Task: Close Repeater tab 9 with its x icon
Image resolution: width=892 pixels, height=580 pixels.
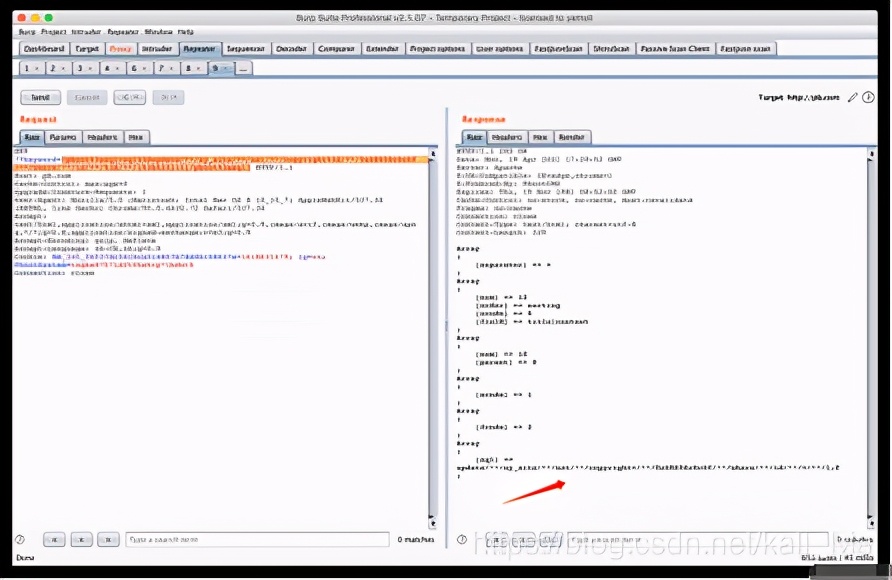Action: coord(226,69)
